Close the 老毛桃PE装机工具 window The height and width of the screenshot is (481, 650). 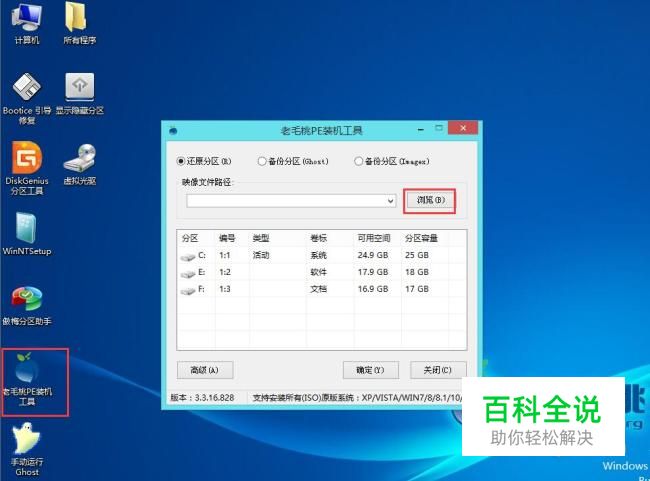pos(463,128)
